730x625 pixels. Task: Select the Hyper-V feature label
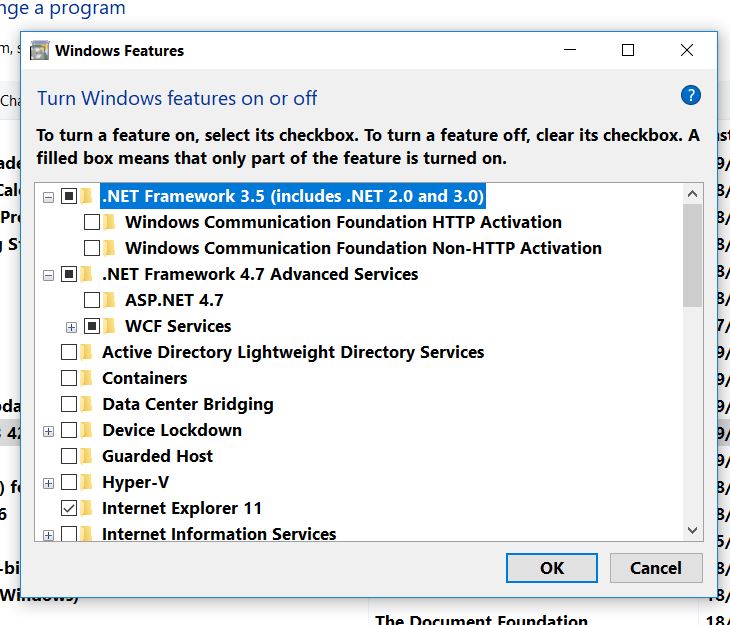pyautogui.click(x=135, y=482)
